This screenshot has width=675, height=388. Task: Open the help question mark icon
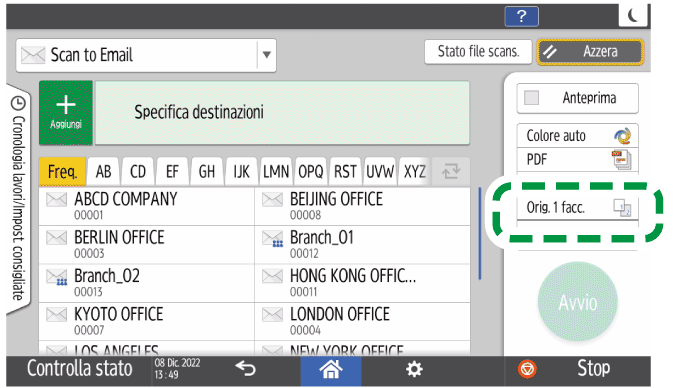pos(521,16)
